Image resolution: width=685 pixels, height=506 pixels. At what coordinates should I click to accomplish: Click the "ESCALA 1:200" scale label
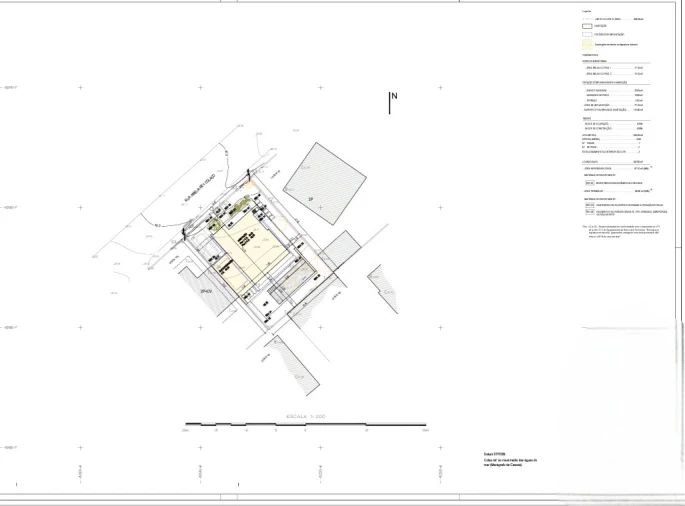point(306,416)
